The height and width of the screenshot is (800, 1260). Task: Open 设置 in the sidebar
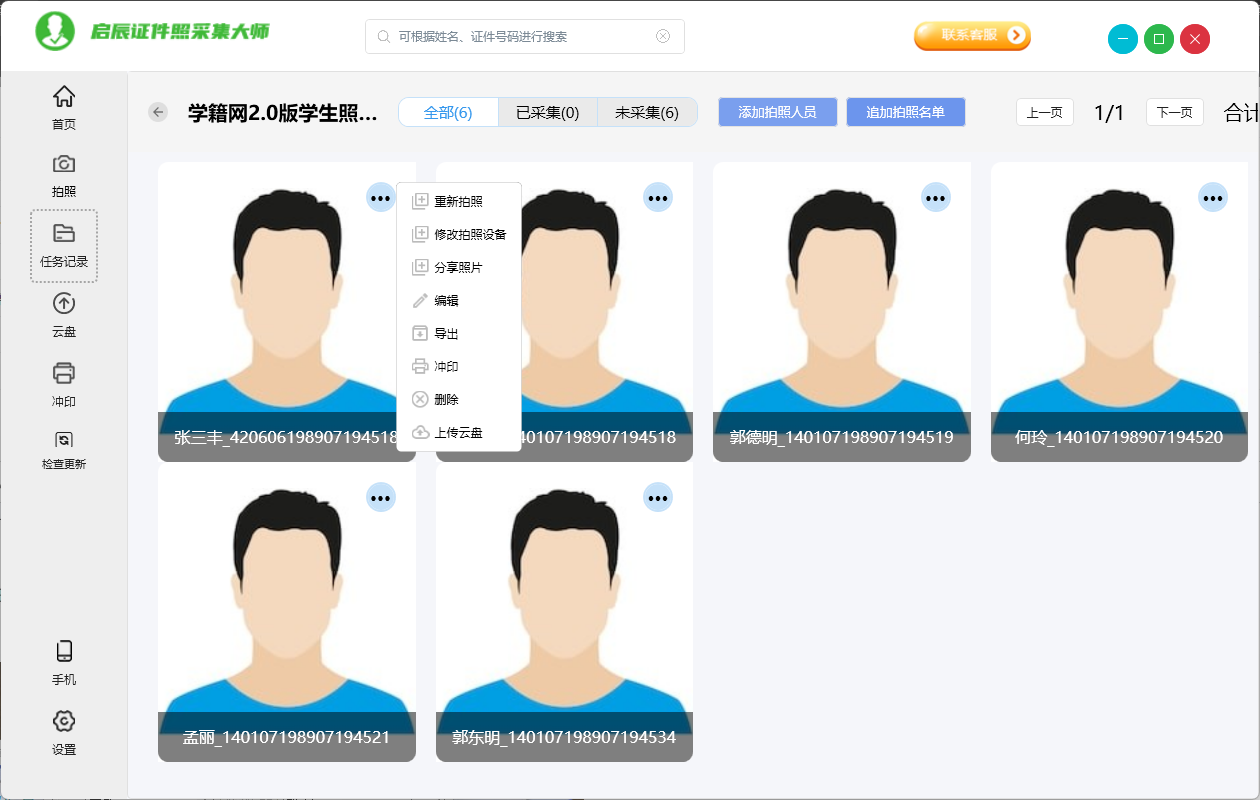coord(64,733)
